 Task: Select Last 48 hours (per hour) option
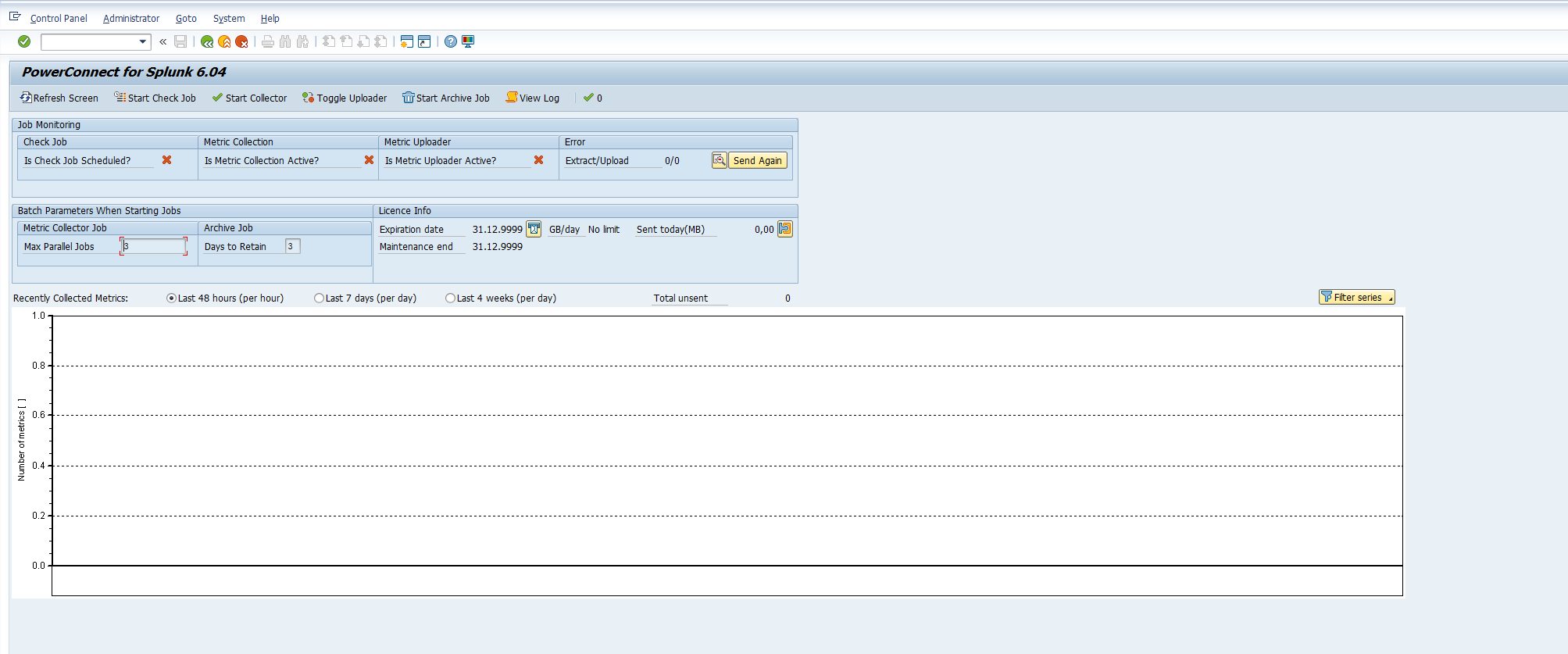[172, 298]
